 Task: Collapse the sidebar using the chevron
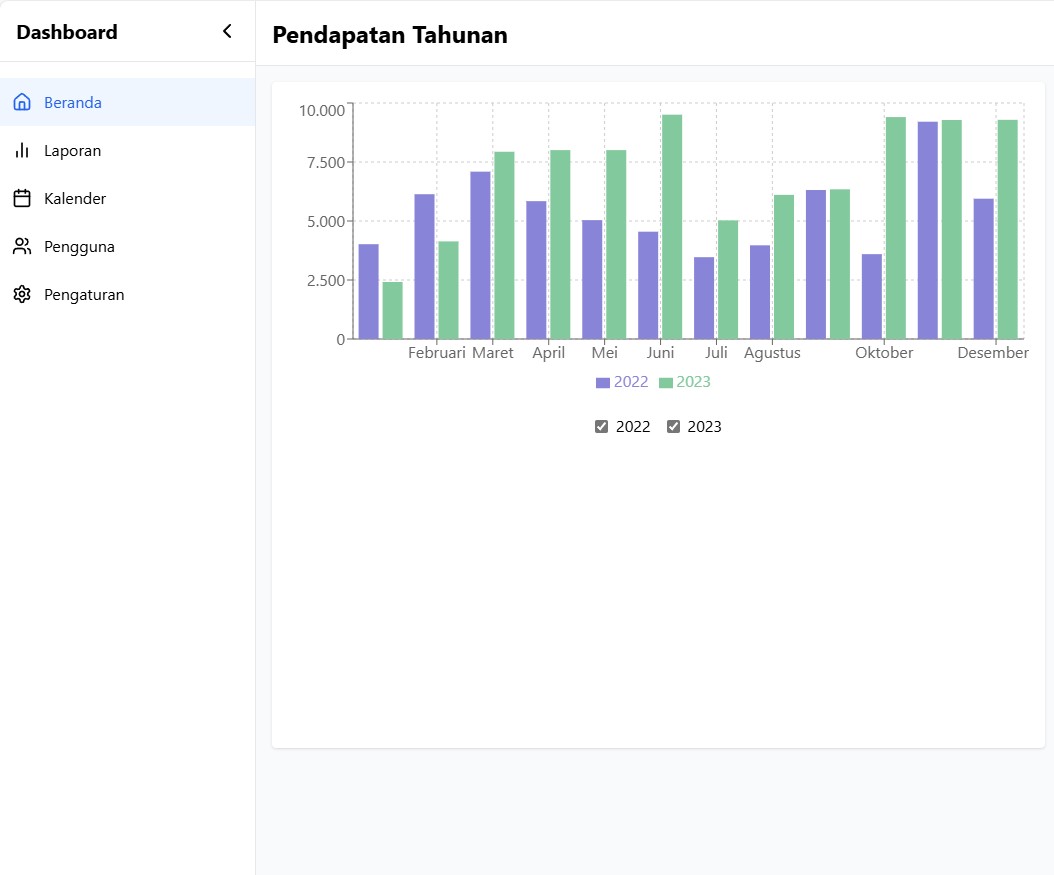pos(227,31)
